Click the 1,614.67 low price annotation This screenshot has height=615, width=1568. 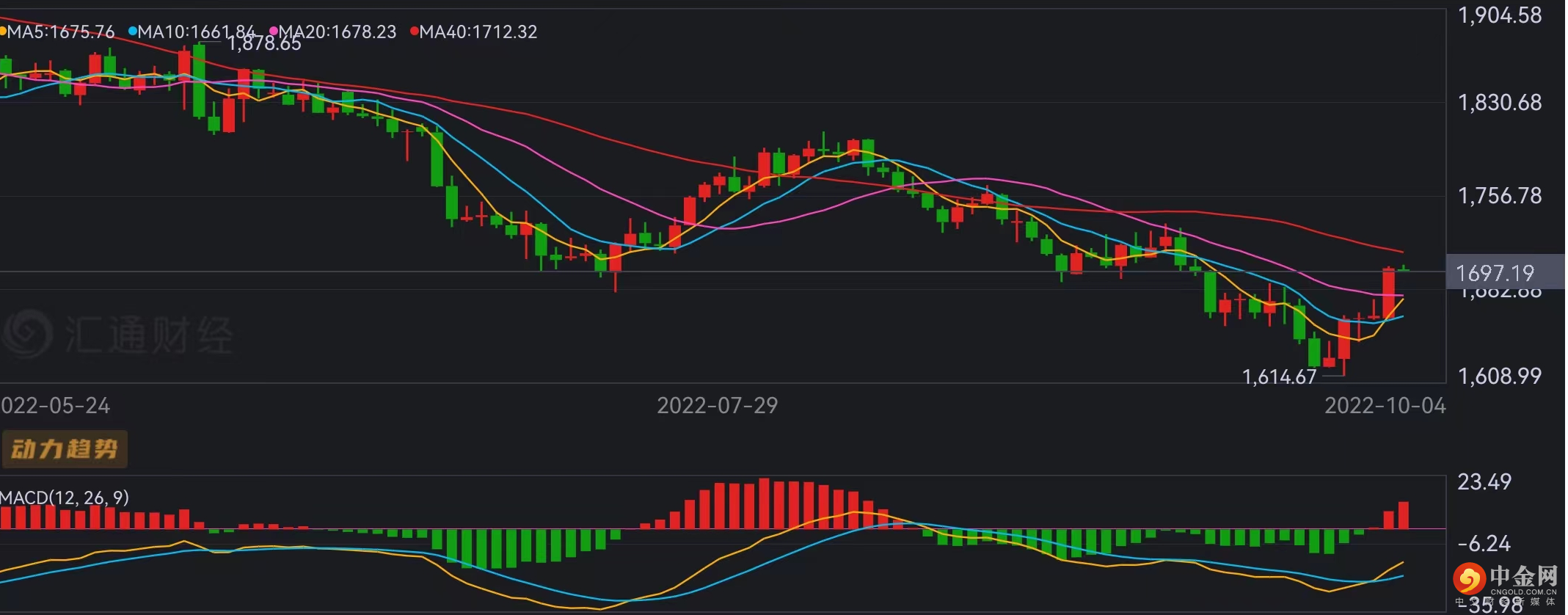pos(1279,377)
